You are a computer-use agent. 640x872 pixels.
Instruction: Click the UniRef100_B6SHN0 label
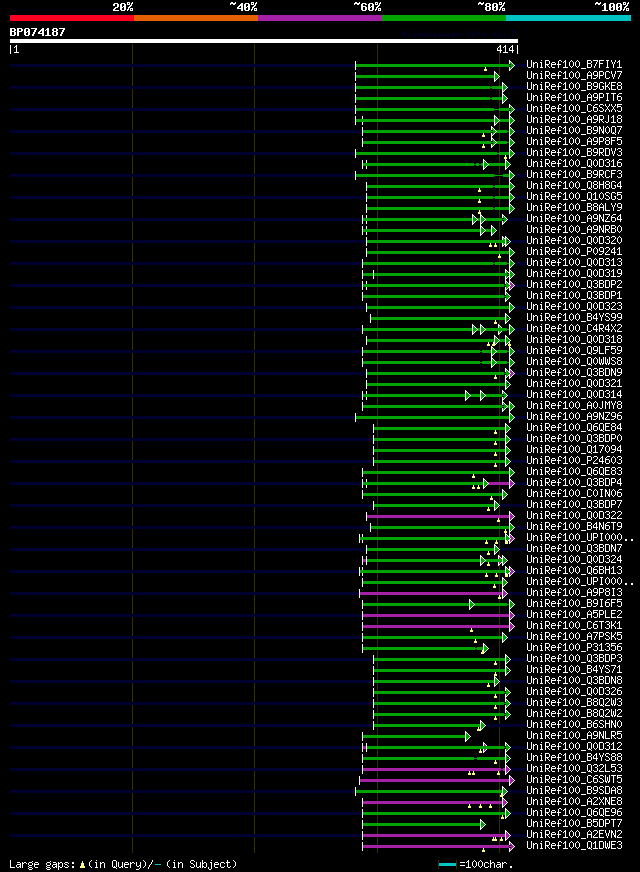(574, 725)
